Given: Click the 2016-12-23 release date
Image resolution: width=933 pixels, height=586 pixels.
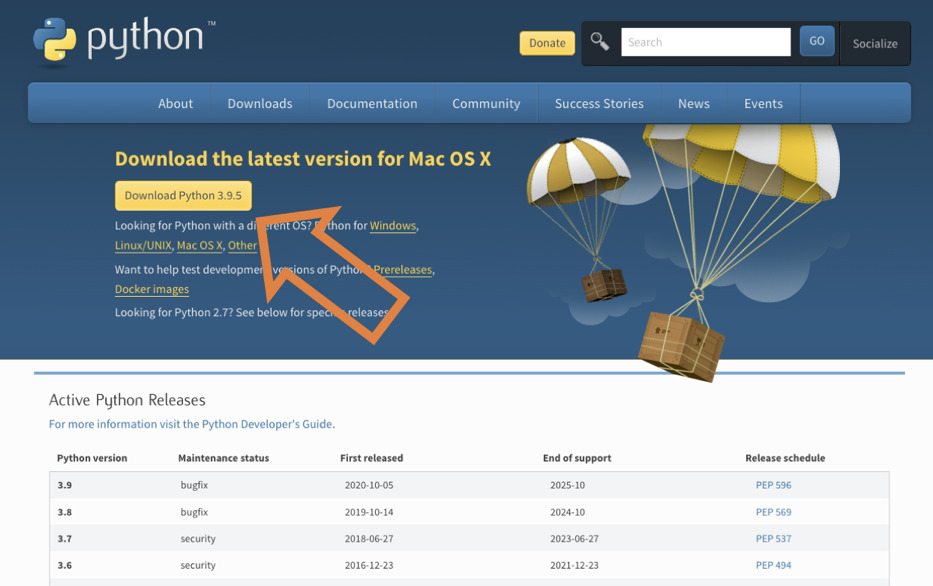Looking at the screenshot, I should tap(369, 565).
